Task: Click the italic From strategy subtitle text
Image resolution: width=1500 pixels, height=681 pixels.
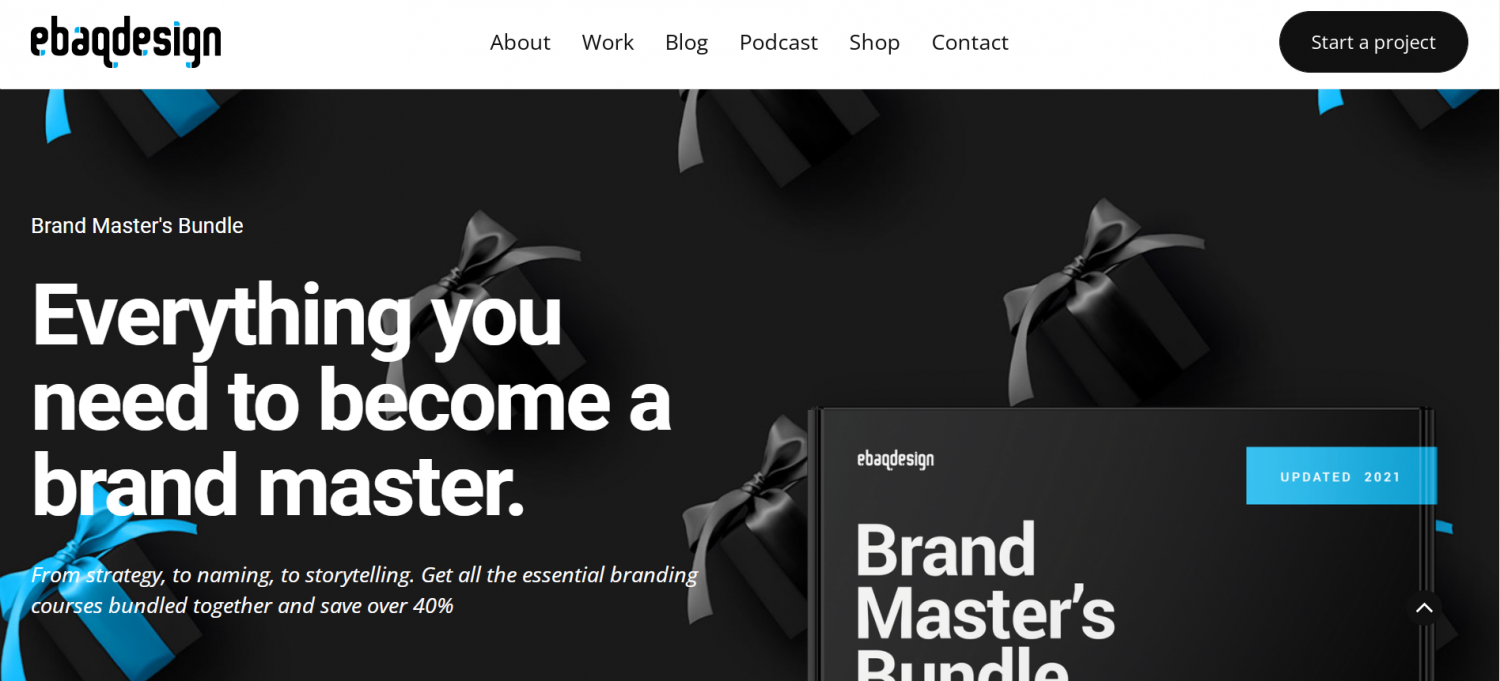Action: (364, 590)
